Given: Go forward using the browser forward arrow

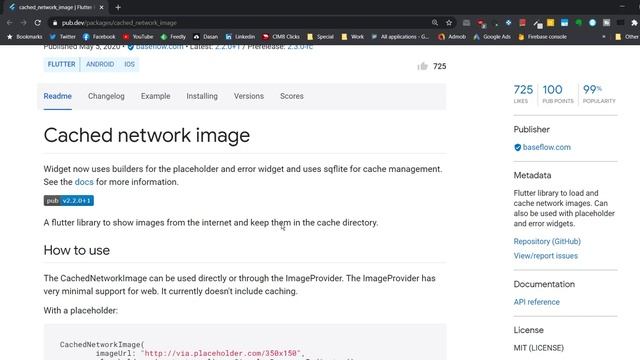Looking at the screenshot, I should (24, 23).
